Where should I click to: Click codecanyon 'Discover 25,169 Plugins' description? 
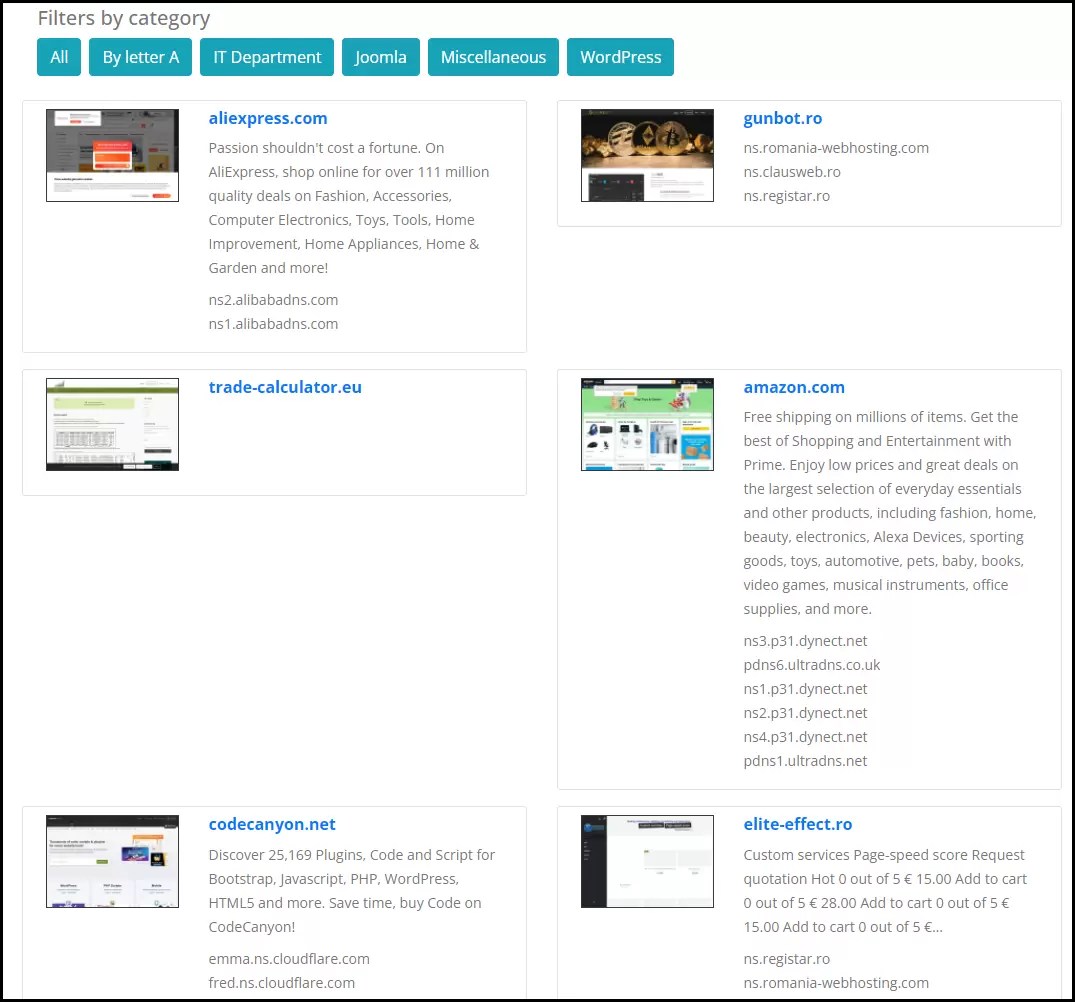(352, 891)
